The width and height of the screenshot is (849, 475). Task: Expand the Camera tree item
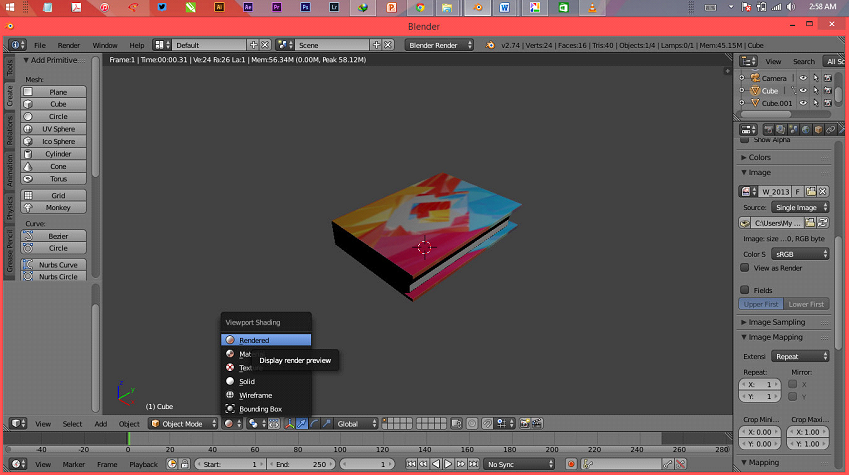(x=742, y=78)
